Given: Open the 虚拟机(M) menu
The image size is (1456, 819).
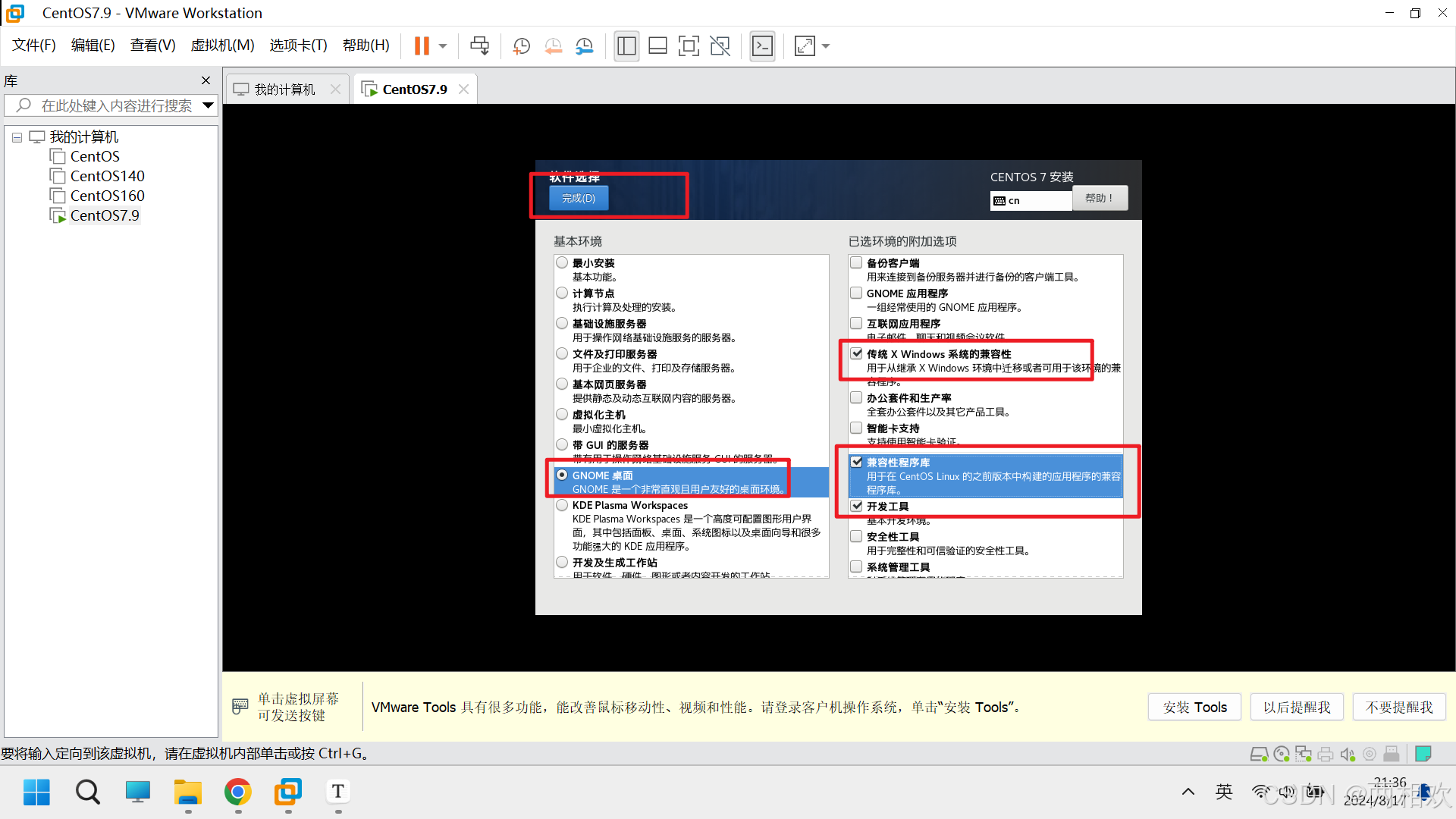Looking at the screenshot, I should tap(222, 45).
